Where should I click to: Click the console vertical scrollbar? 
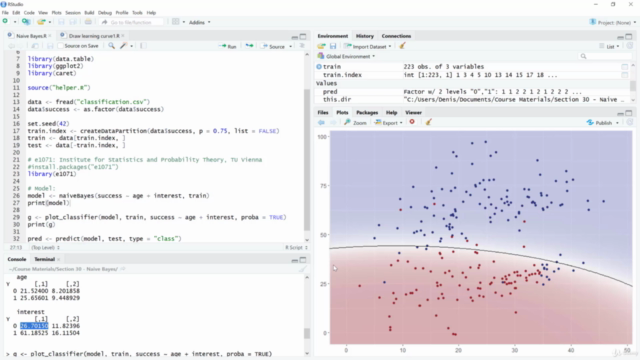pyautogui.click(x=307, y=315)
